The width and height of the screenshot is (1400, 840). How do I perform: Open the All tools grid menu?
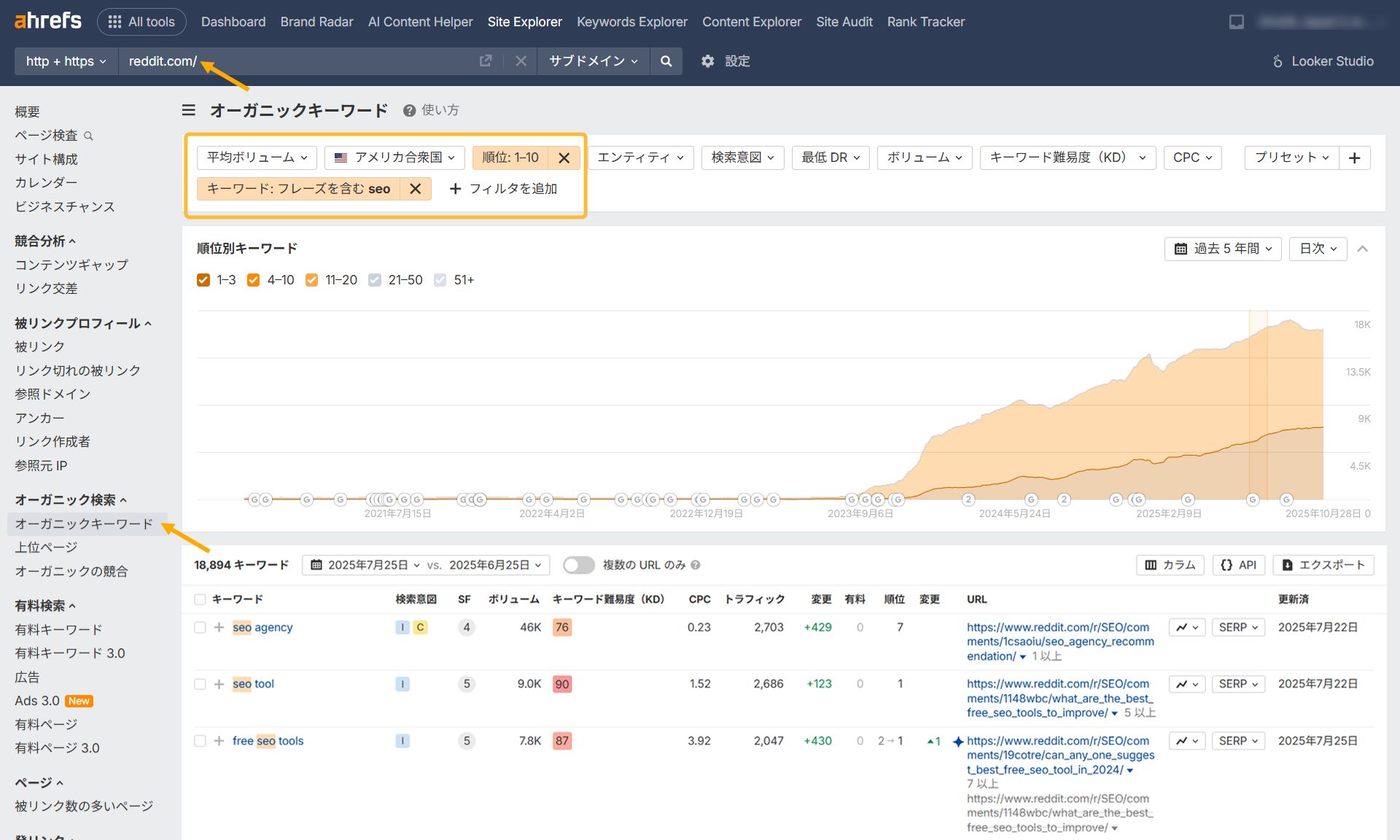point(141,21)
